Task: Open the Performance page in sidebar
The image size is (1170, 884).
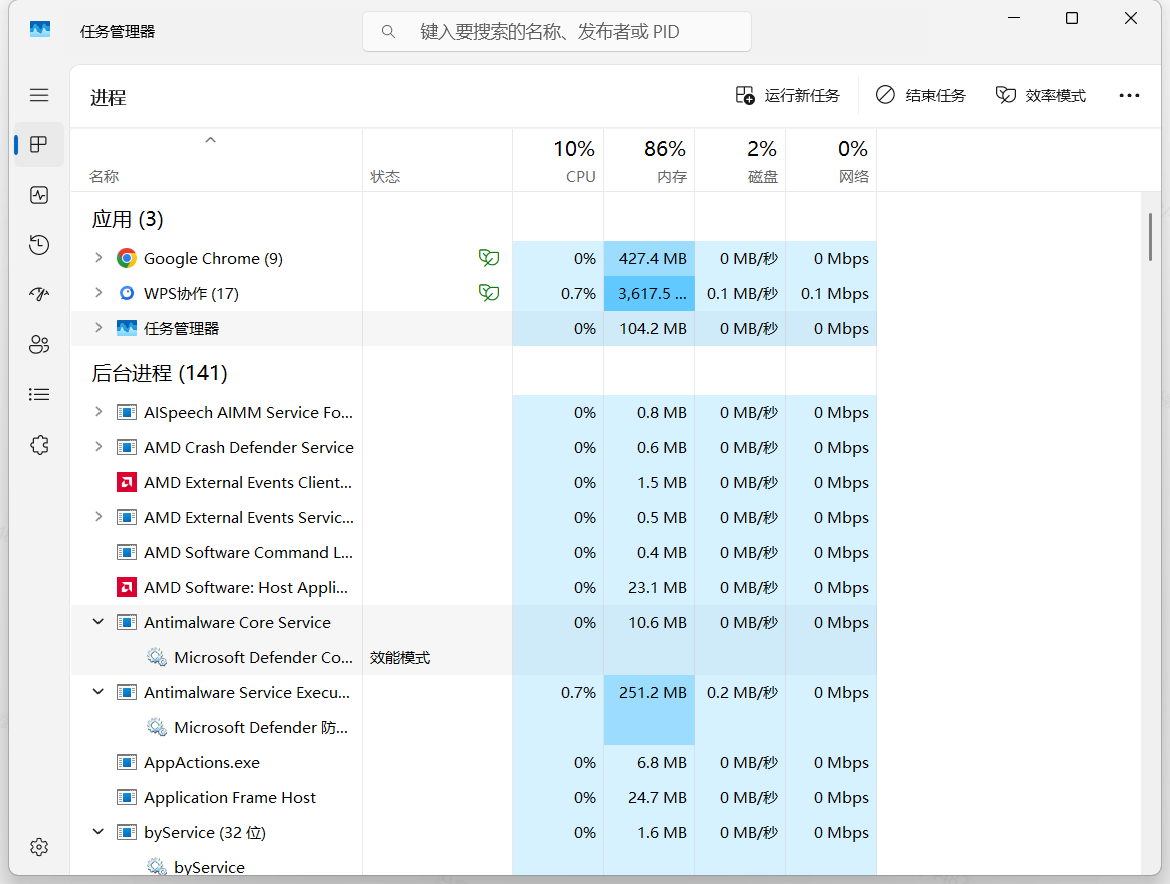Action: tap(39, 195)
